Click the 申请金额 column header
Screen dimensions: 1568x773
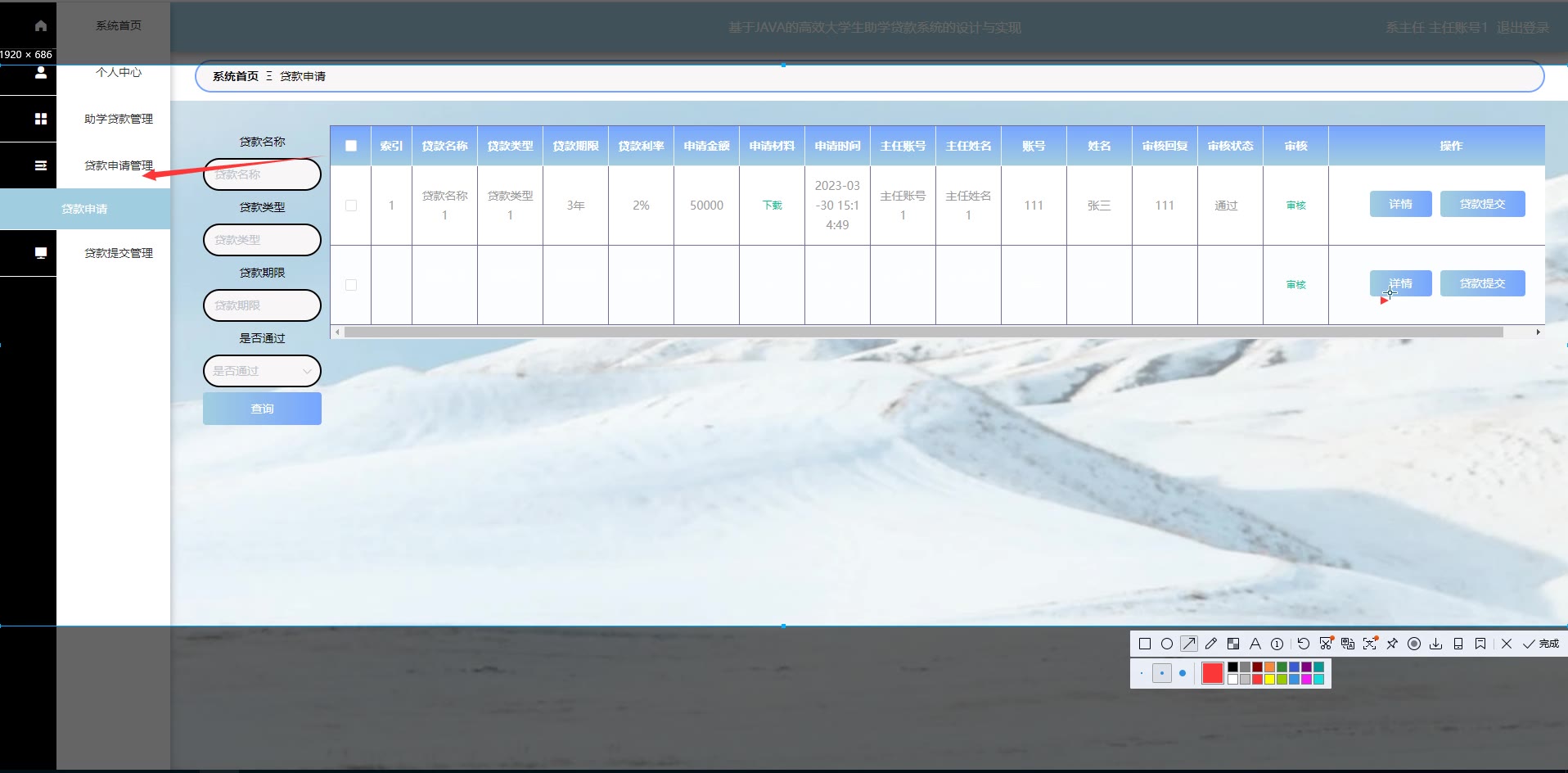click(x=707, y=146)
